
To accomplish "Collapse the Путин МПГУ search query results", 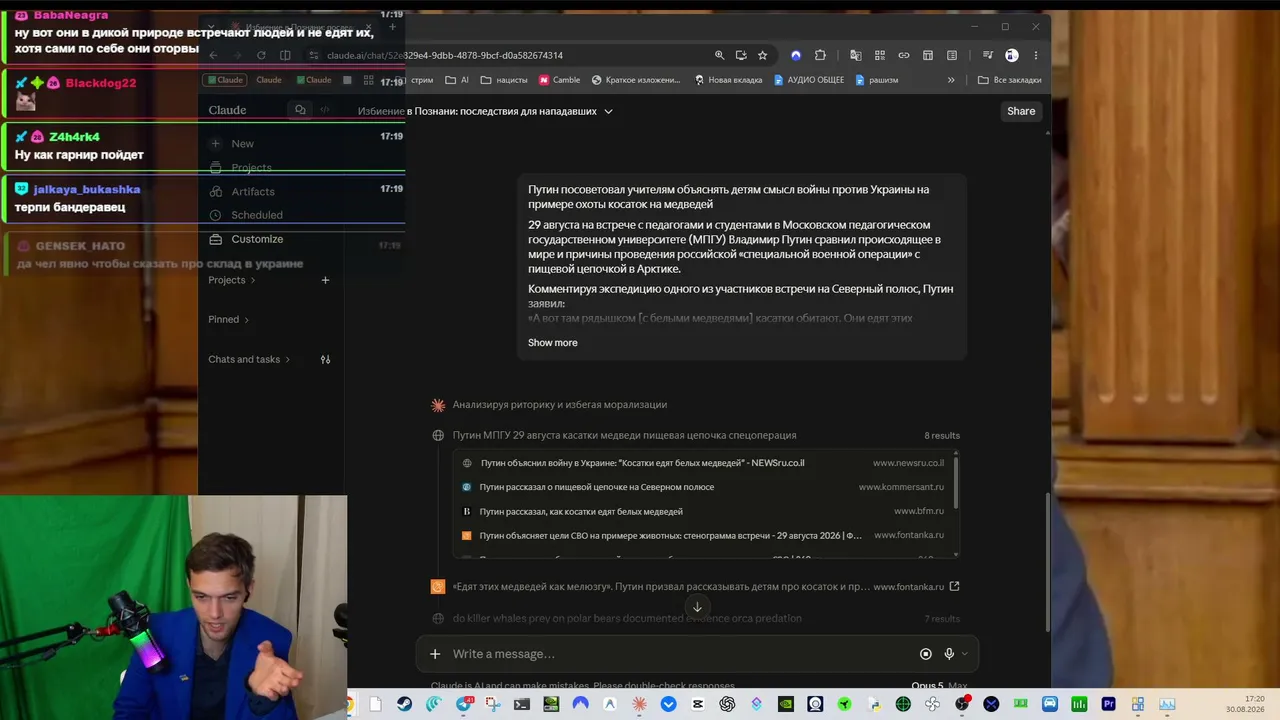I will [695, 436].
